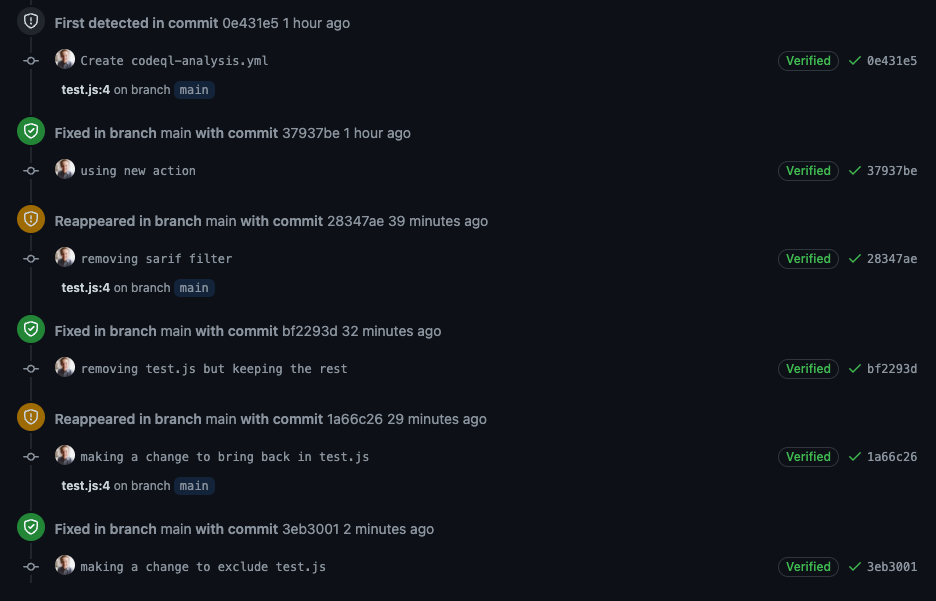
Task: Open commit hash 3eb3001 on right
Action: 892,567
